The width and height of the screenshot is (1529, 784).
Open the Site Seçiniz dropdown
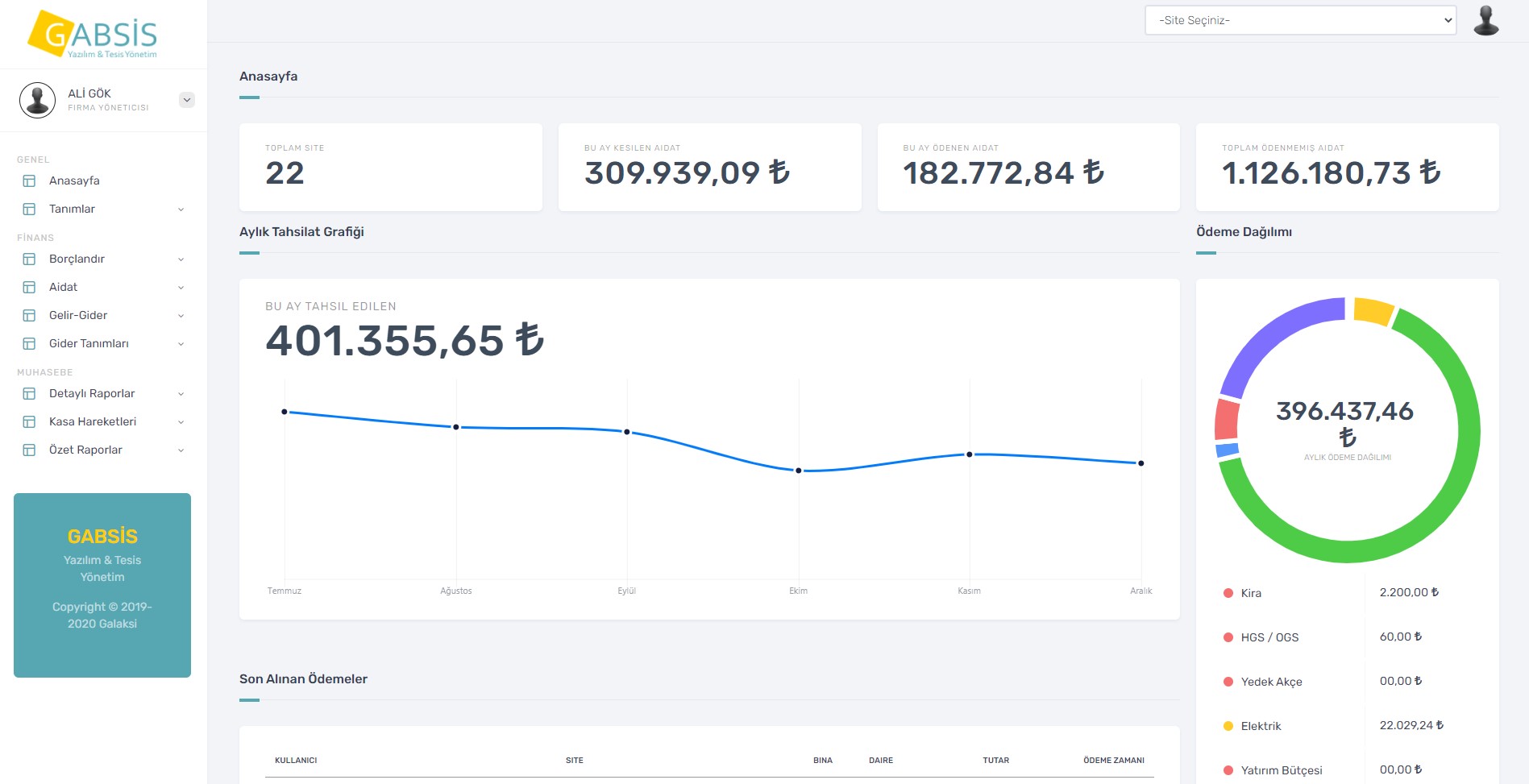coord(1300,20)
